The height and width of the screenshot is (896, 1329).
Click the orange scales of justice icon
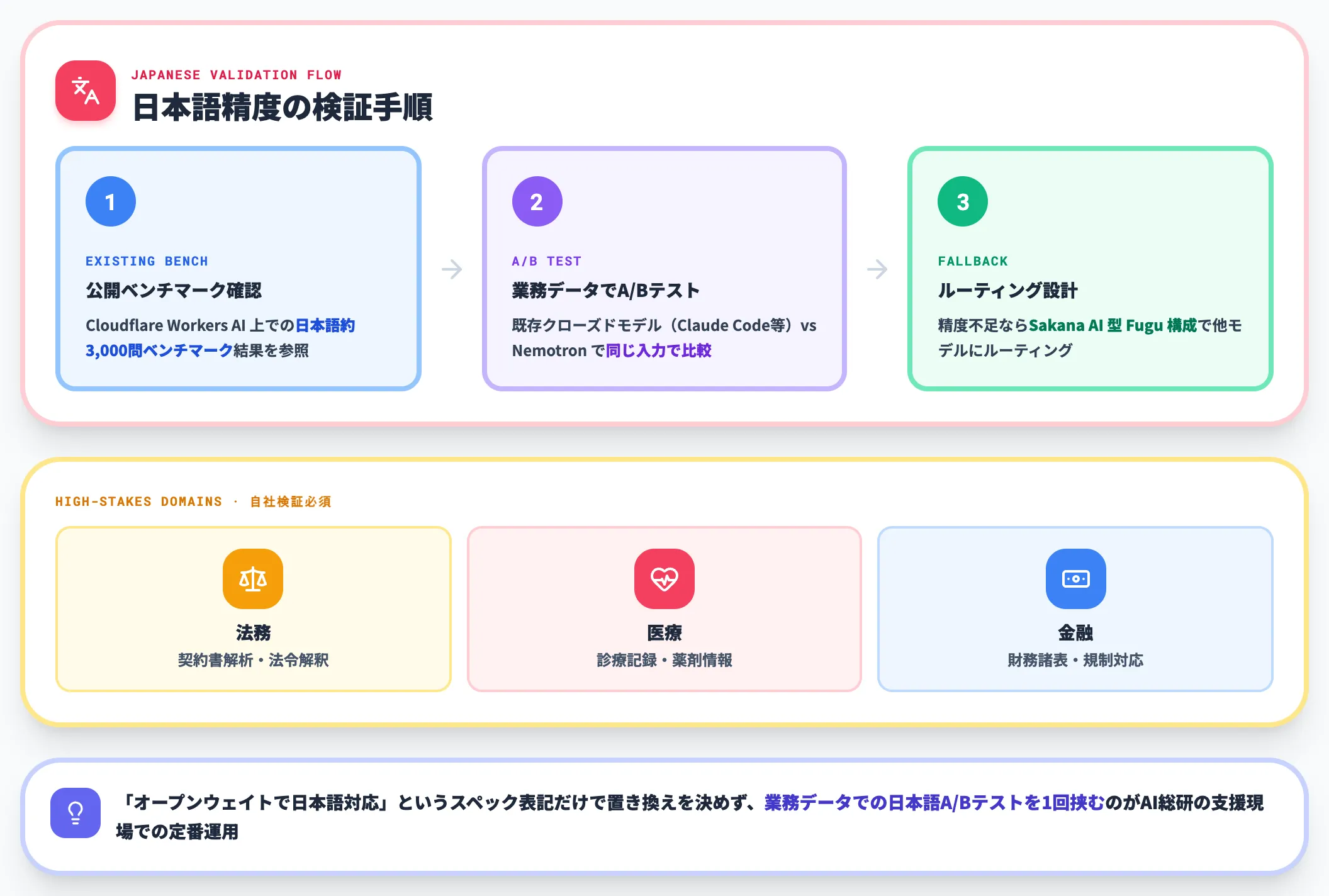pyautogui.click(x=253, y=579)
